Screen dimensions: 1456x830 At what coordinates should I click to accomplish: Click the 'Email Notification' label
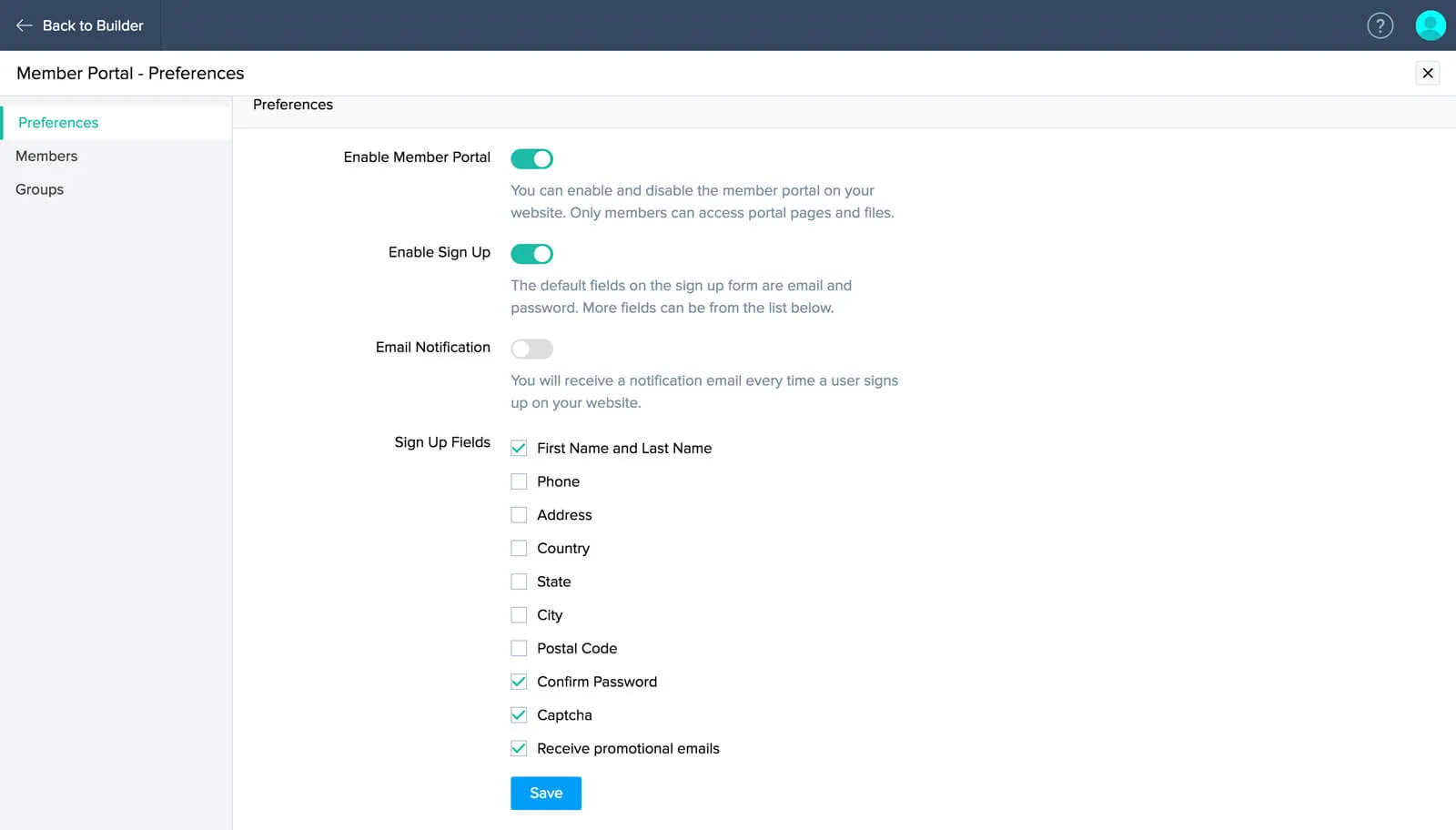pos(433,347)
